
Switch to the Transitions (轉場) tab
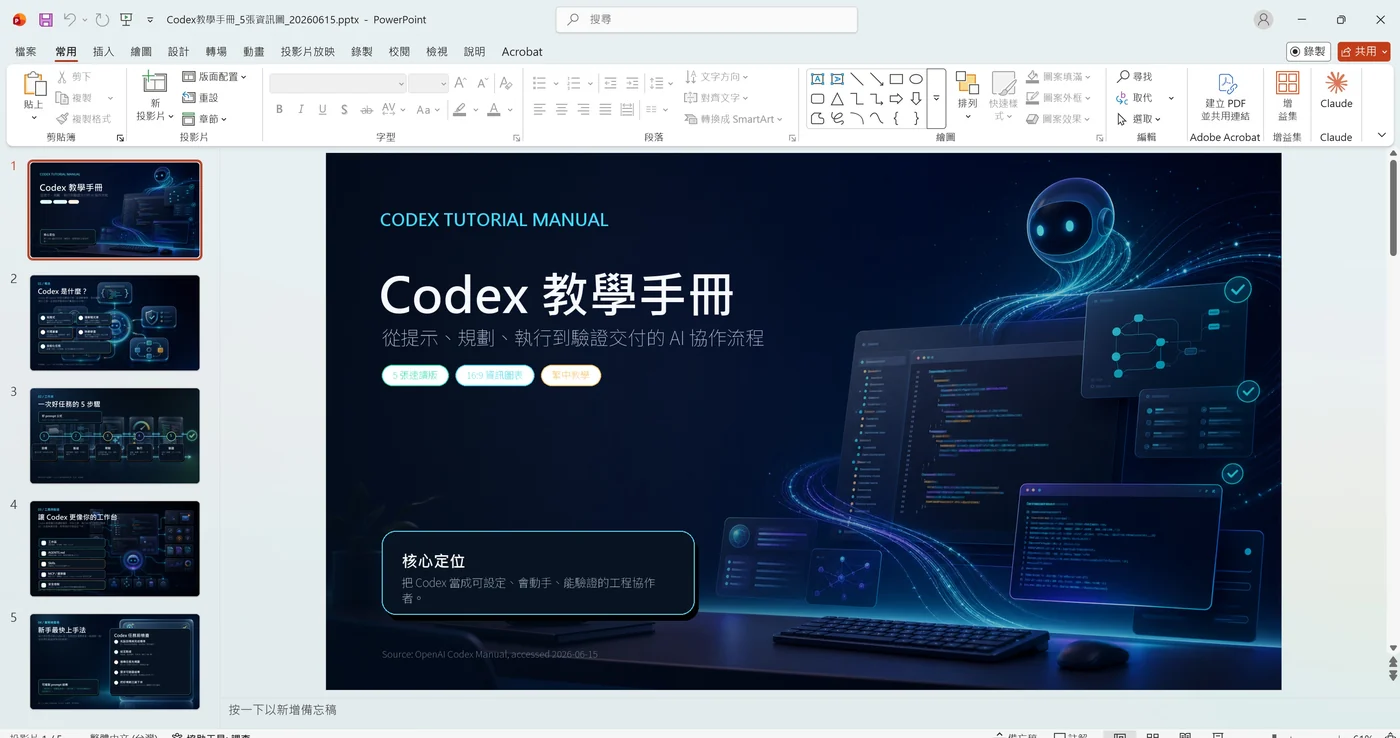pos(216,51)
